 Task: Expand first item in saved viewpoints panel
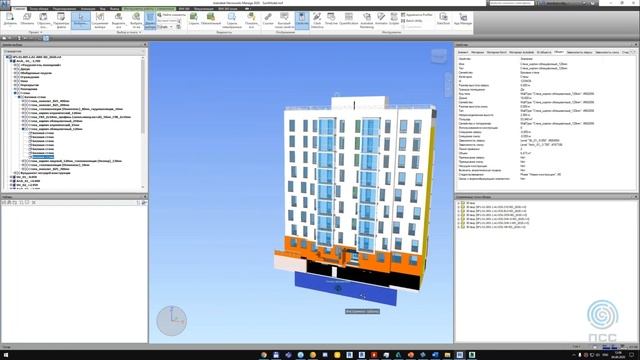[458, 203]
